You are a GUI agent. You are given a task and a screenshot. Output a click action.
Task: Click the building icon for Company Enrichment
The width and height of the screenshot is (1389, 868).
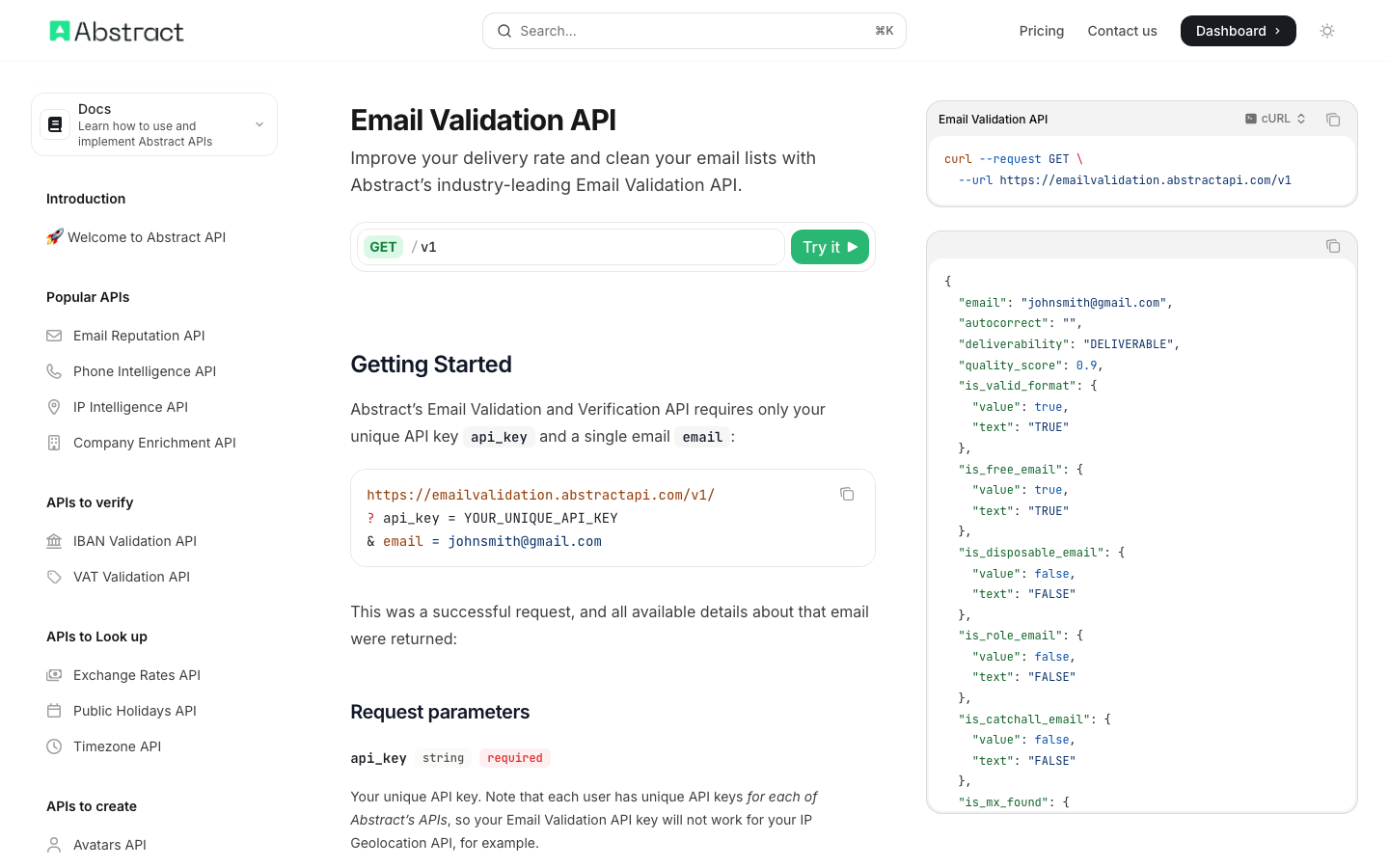point(54,443)
